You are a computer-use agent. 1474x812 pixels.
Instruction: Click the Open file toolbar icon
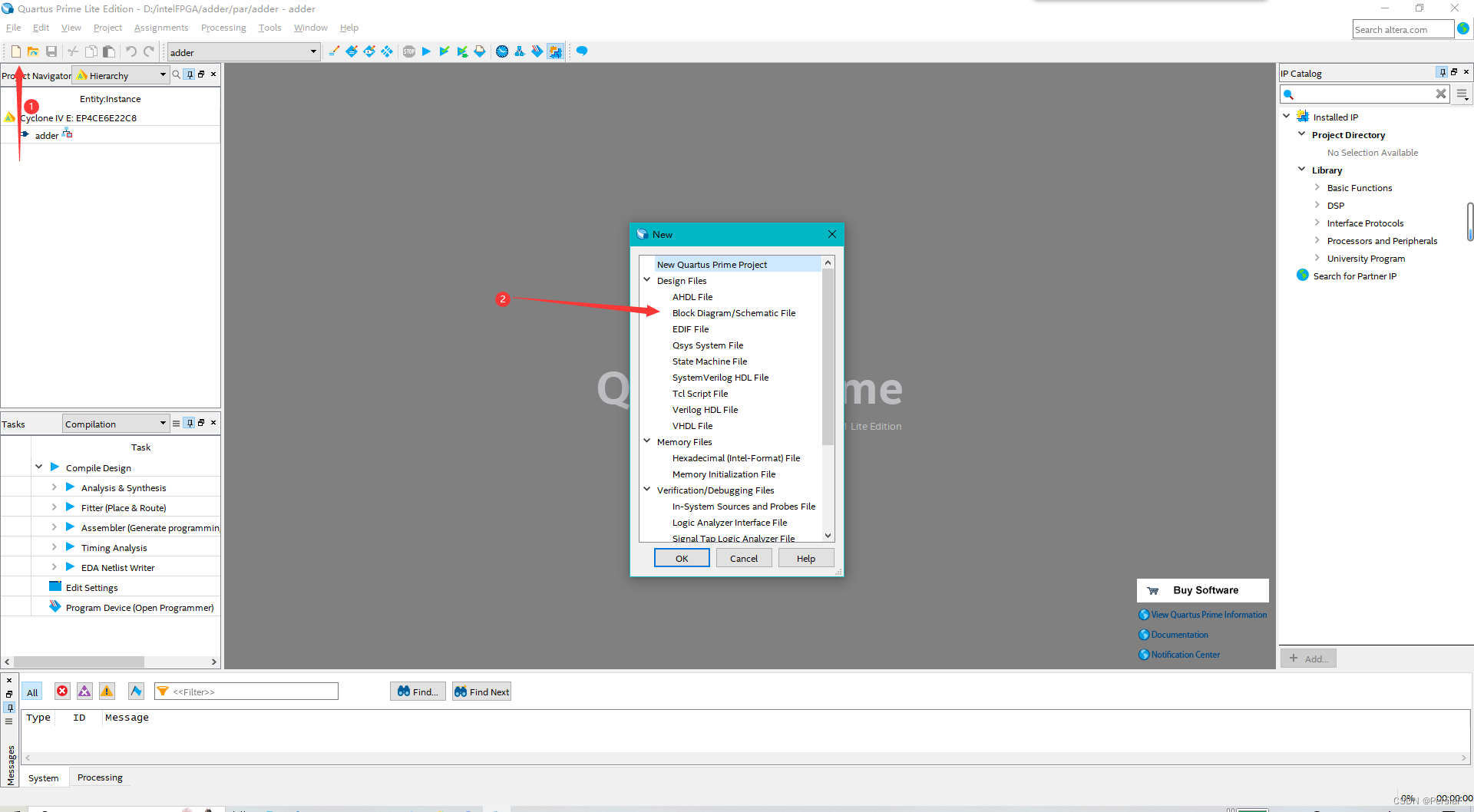[33, 51]
